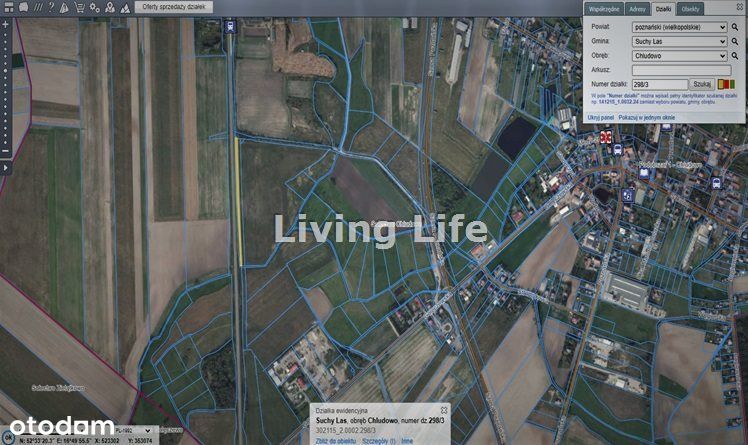Open settings via the gears icon
Viewport: 748px width, 445px height.
94,7
